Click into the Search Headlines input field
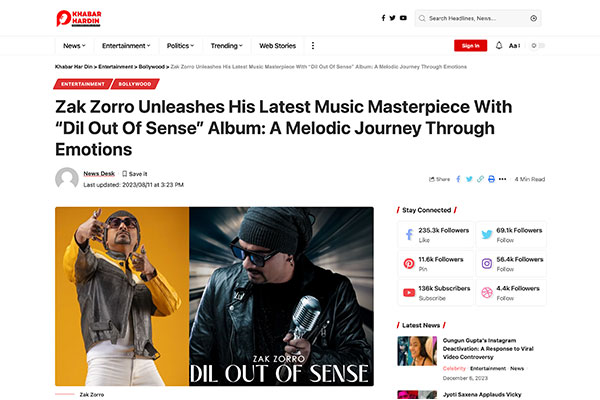 (476, 18)
